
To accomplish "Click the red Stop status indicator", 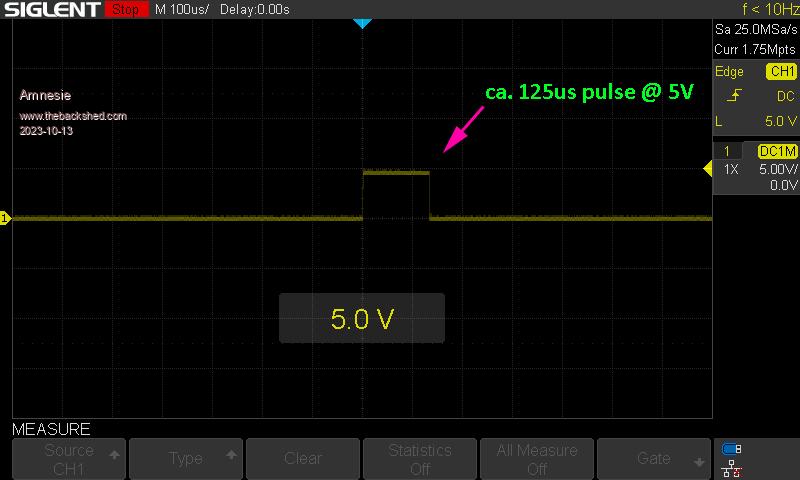I will pyautogui.click(x=125, y=10).
